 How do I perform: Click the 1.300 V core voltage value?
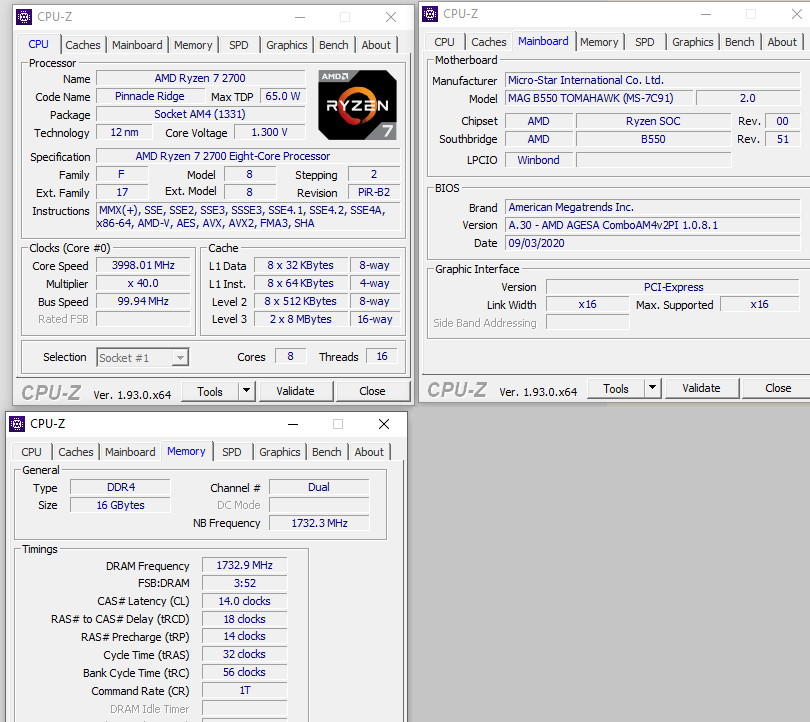[x=269, y=133]
